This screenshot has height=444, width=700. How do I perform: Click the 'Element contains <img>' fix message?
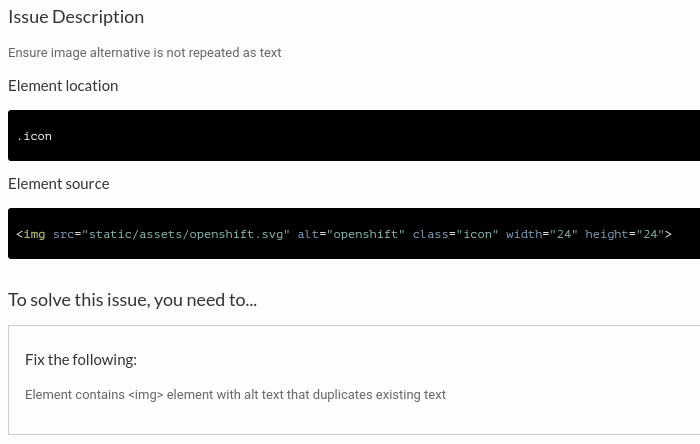235,395
